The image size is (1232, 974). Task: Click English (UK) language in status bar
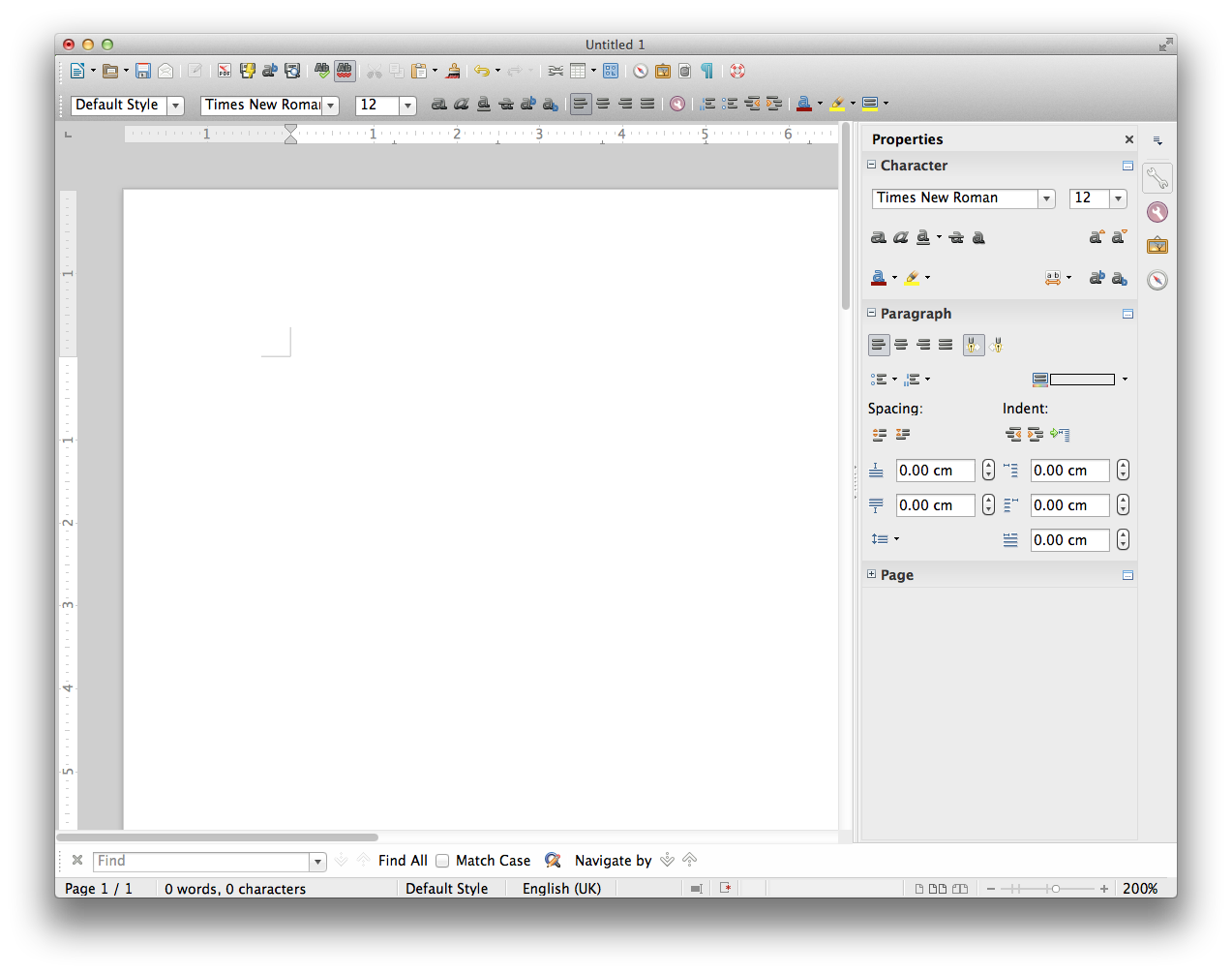coord(561,888)
